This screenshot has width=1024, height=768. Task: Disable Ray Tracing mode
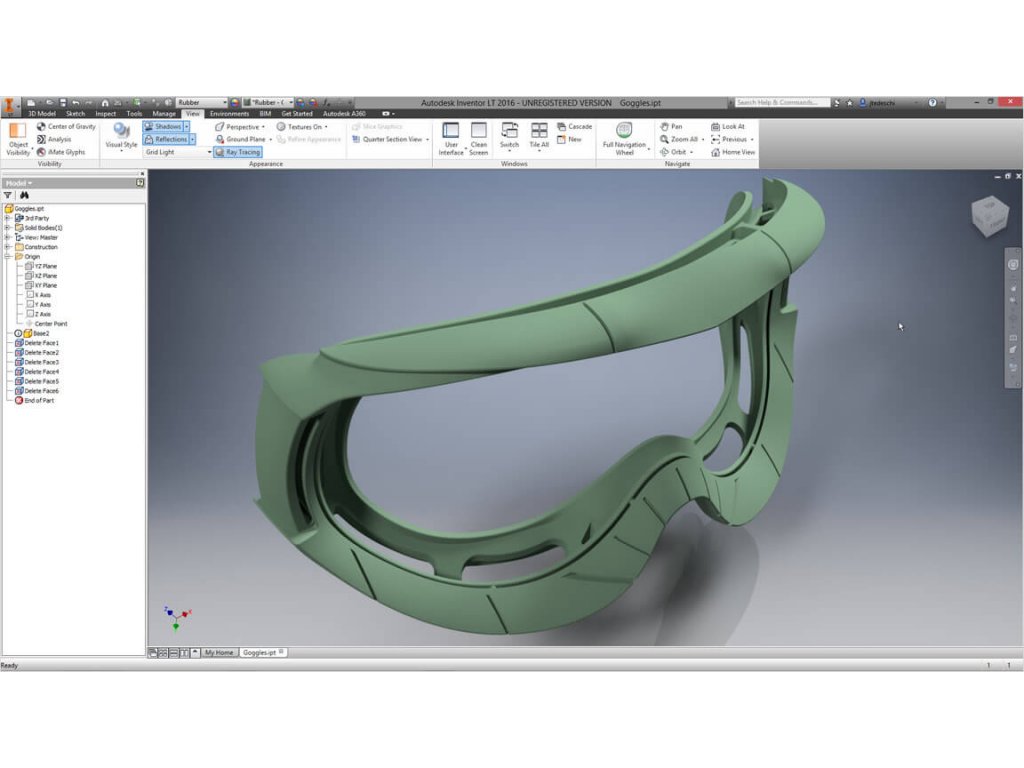[237, 152]
